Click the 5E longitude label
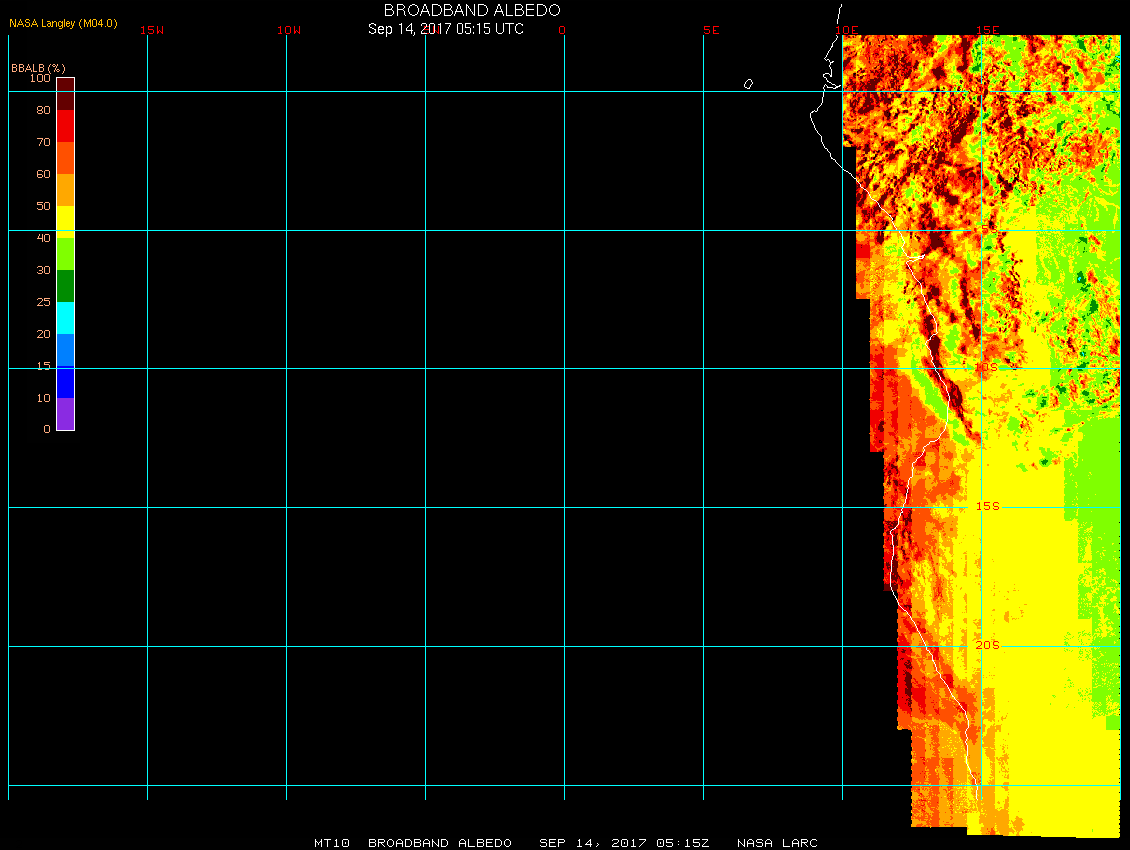Image resolution: width=1130 pixels, height=850 pixels. point(711,30)
